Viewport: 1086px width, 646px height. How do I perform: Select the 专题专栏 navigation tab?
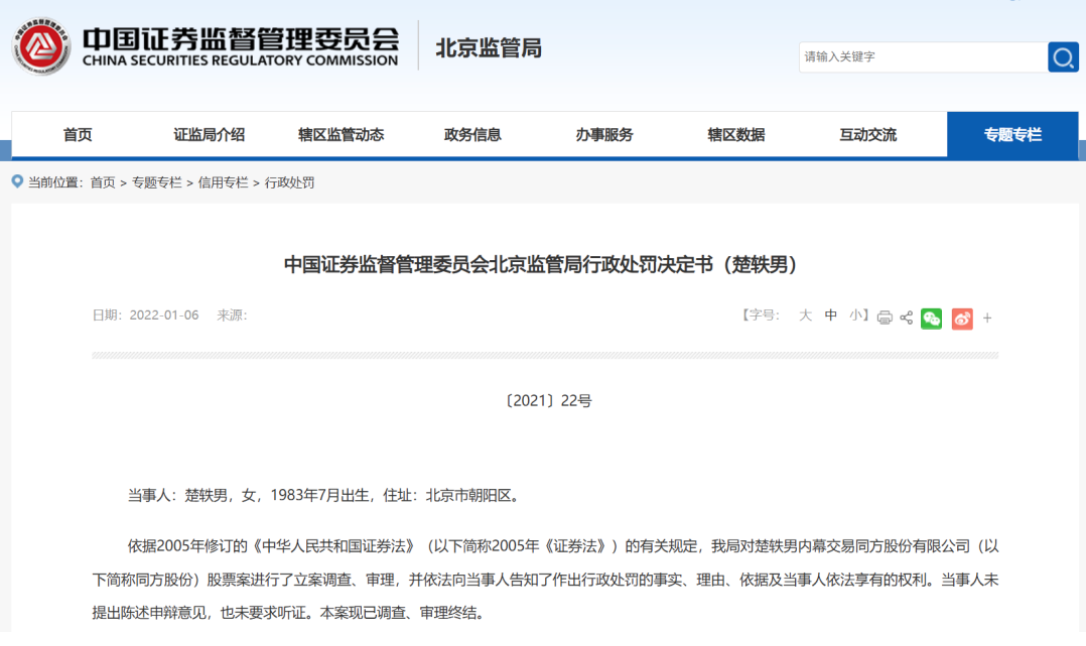[1012, 135]
